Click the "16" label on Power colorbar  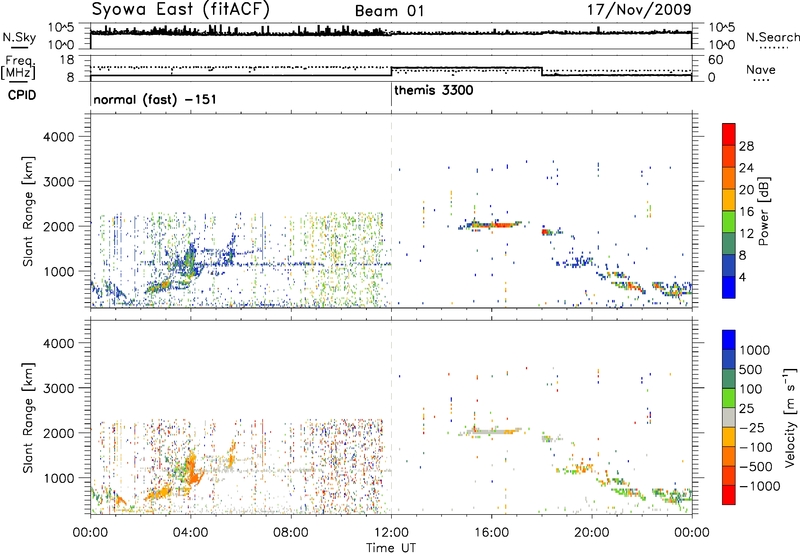point(746,212)
